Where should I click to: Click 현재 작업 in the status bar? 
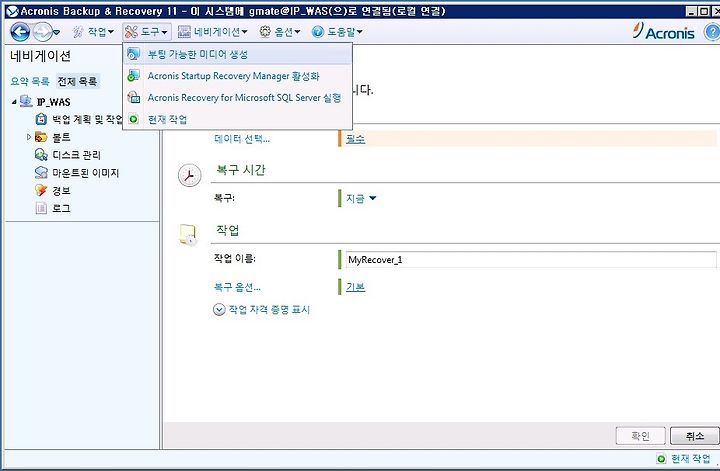[x=690, y=458]
